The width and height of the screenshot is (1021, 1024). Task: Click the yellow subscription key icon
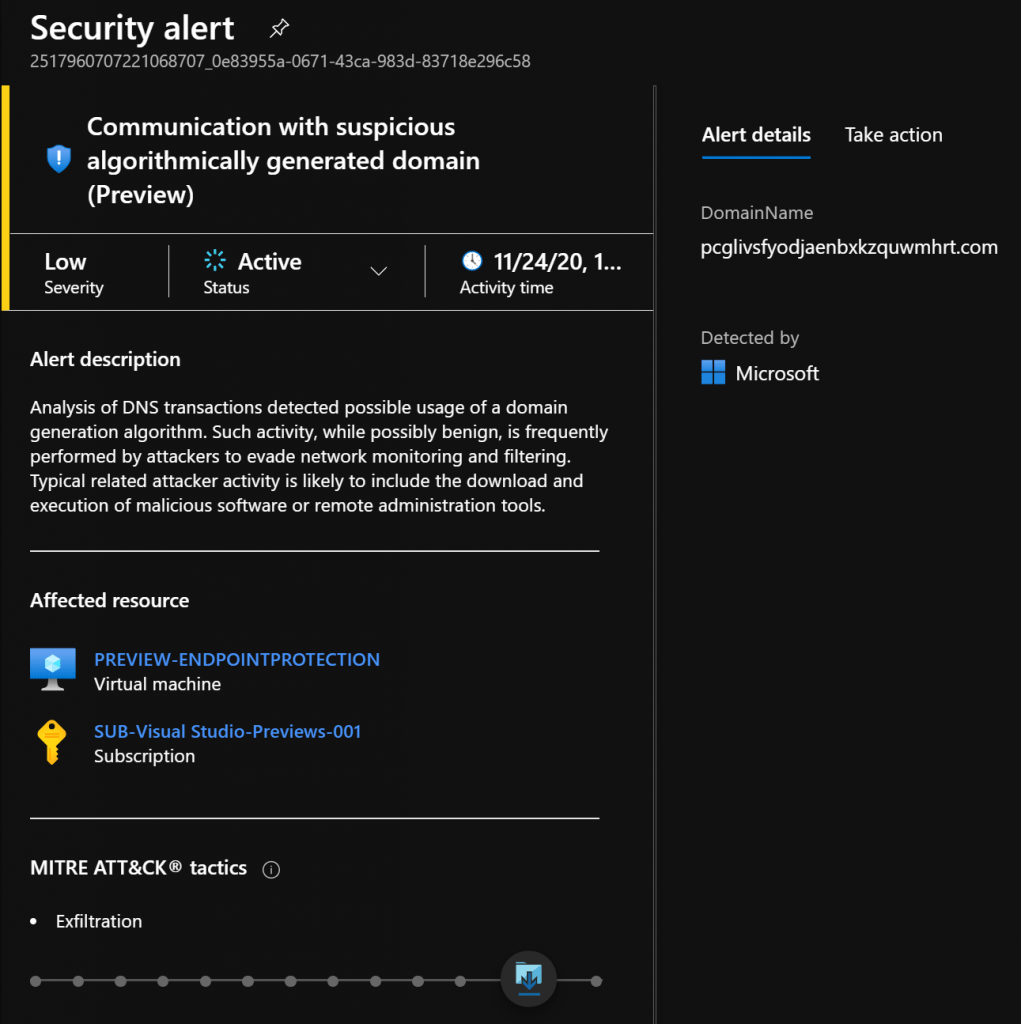tap(52, 742)
